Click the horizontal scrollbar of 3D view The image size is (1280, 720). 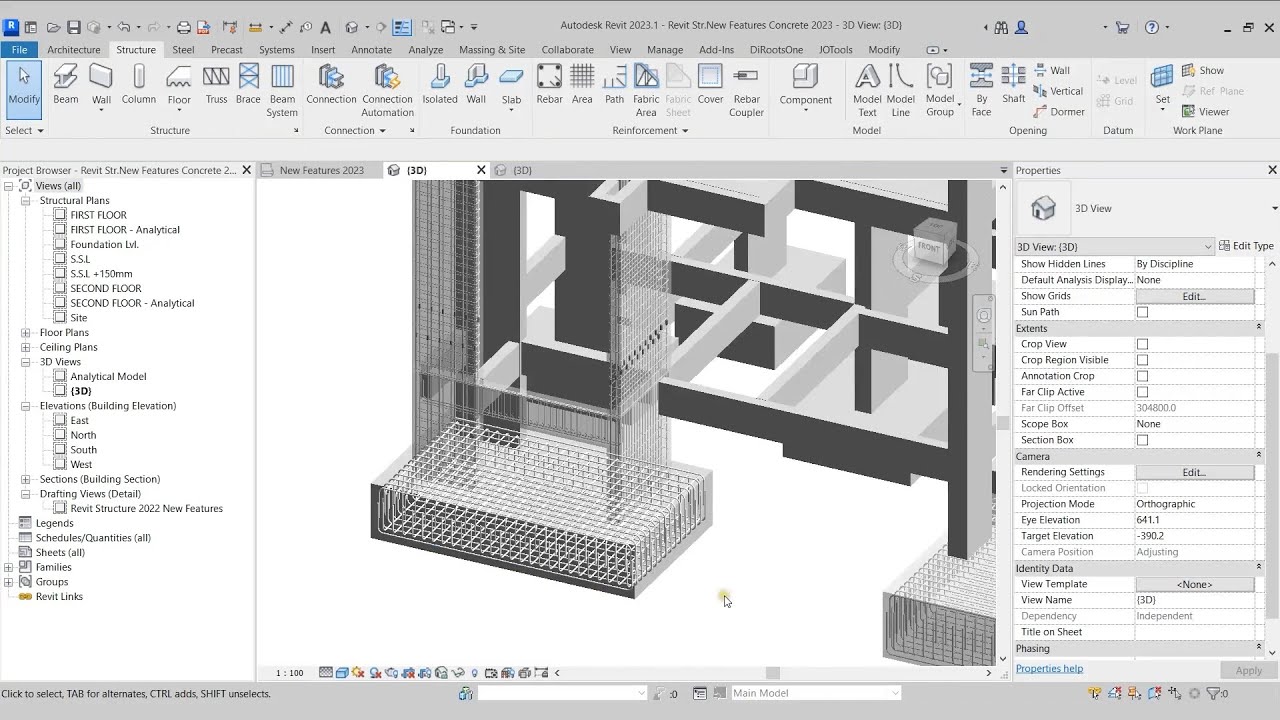[x=772, y=673]
